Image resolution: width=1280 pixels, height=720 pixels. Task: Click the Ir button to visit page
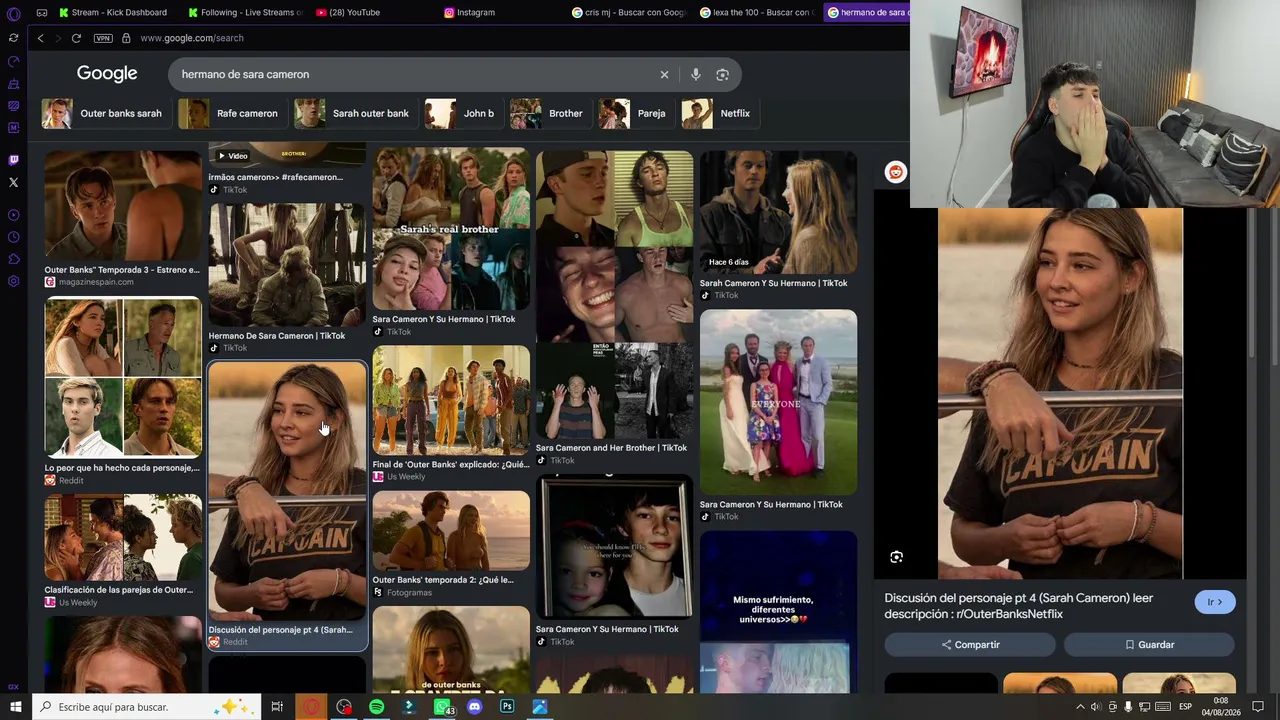1215,602
